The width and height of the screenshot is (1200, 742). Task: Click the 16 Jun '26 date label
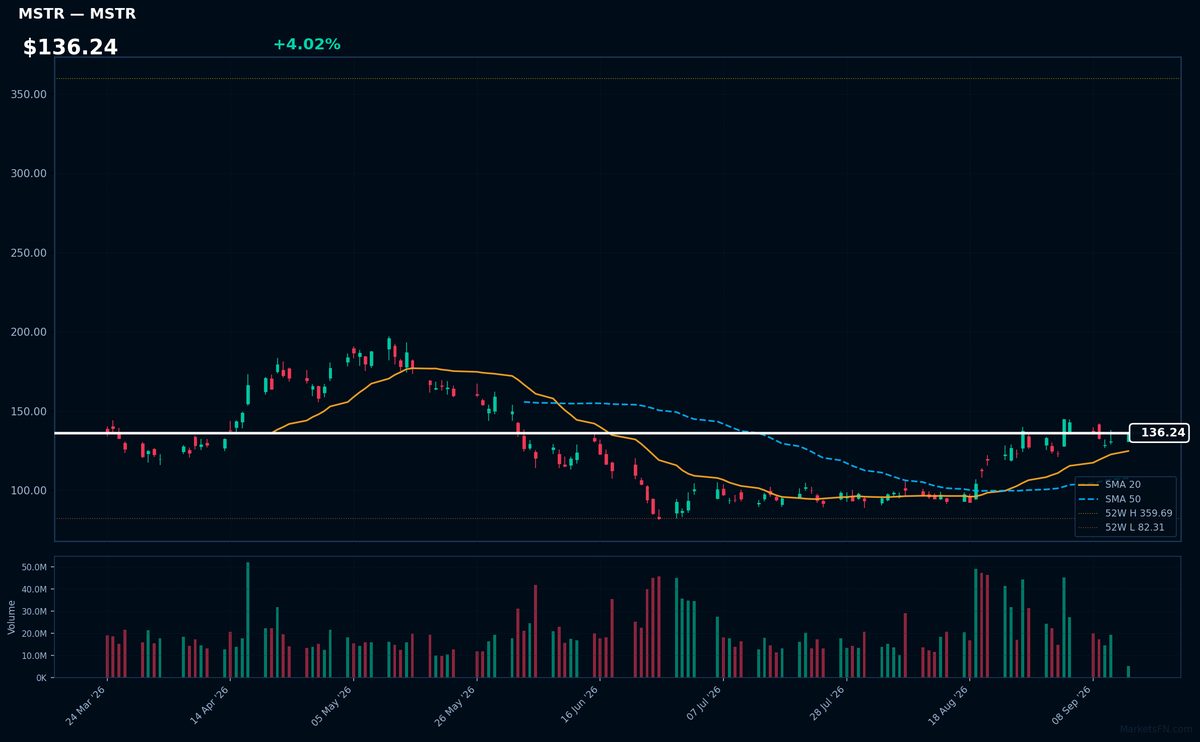click(579, 706)
